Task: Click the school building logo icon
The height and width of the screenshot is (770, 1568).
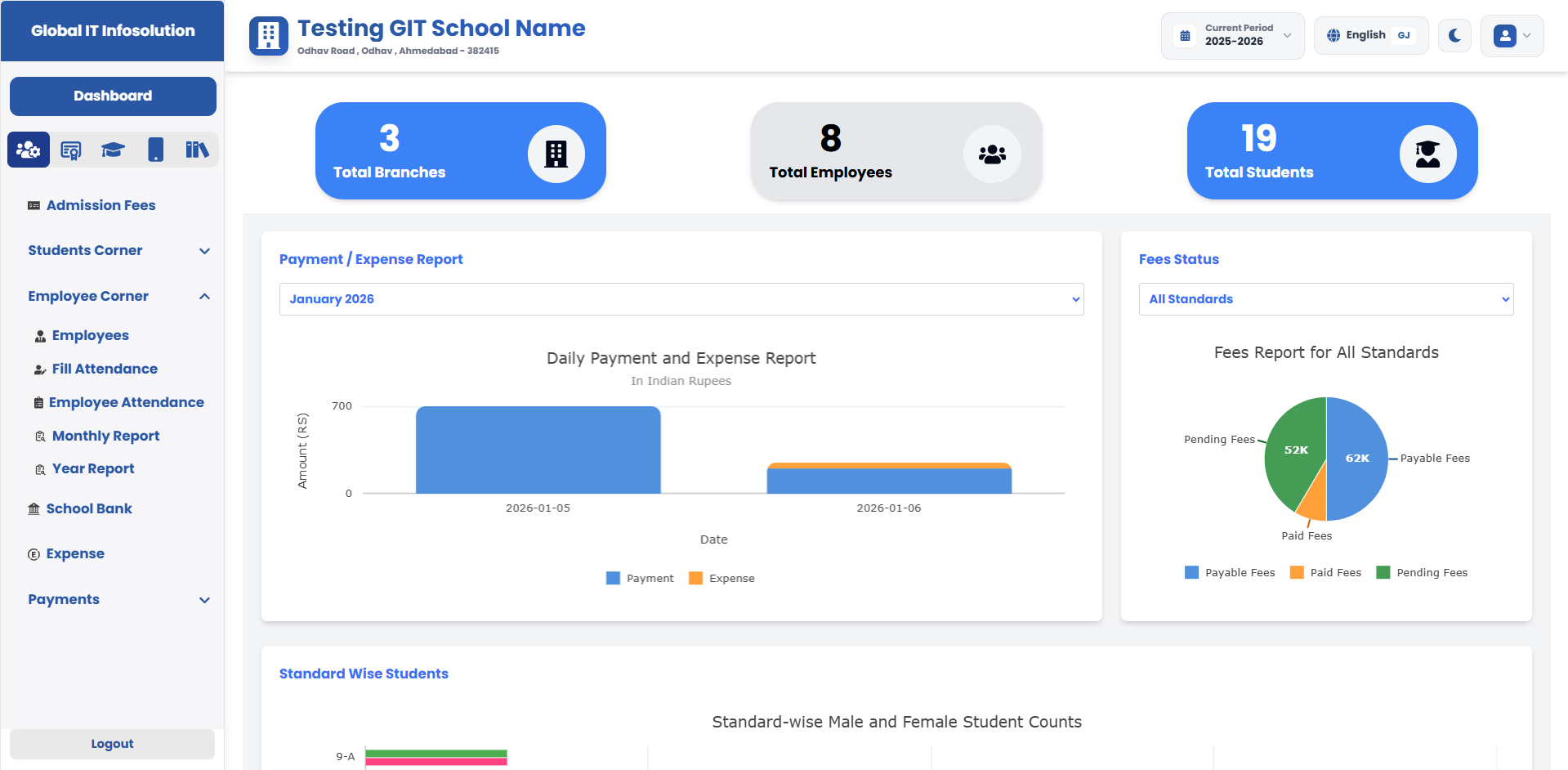Action: (268, 36)
